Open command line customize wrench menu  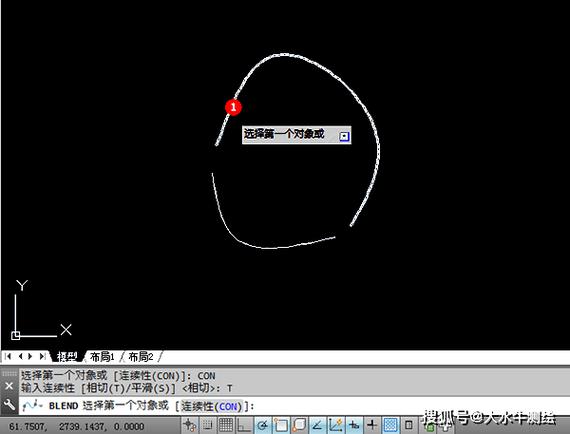coord(9,405)
